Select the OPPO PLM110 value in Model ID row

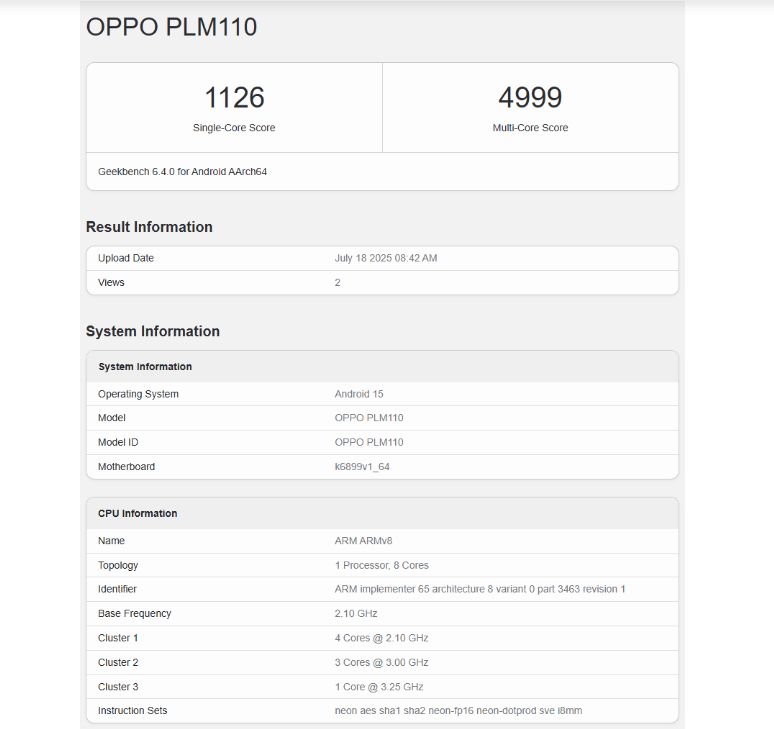369,442
